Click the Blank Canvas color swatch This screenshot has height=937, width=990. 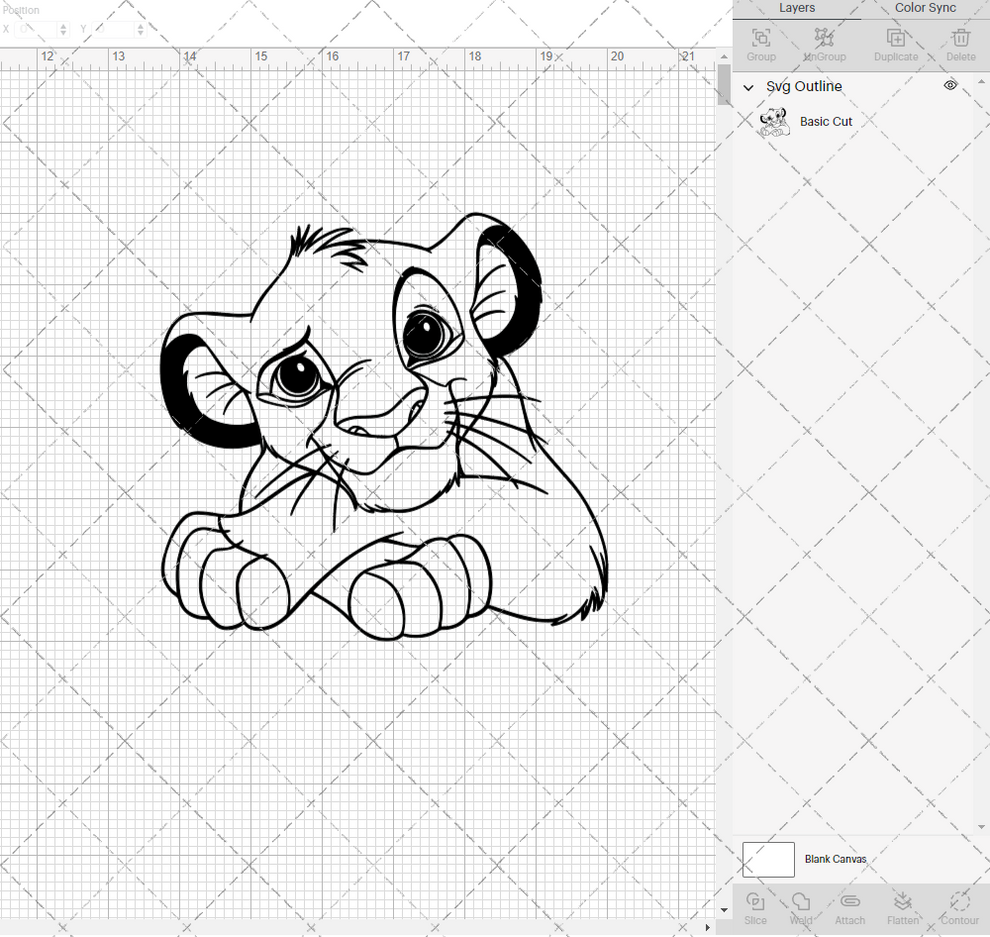[x=768, y=859]
